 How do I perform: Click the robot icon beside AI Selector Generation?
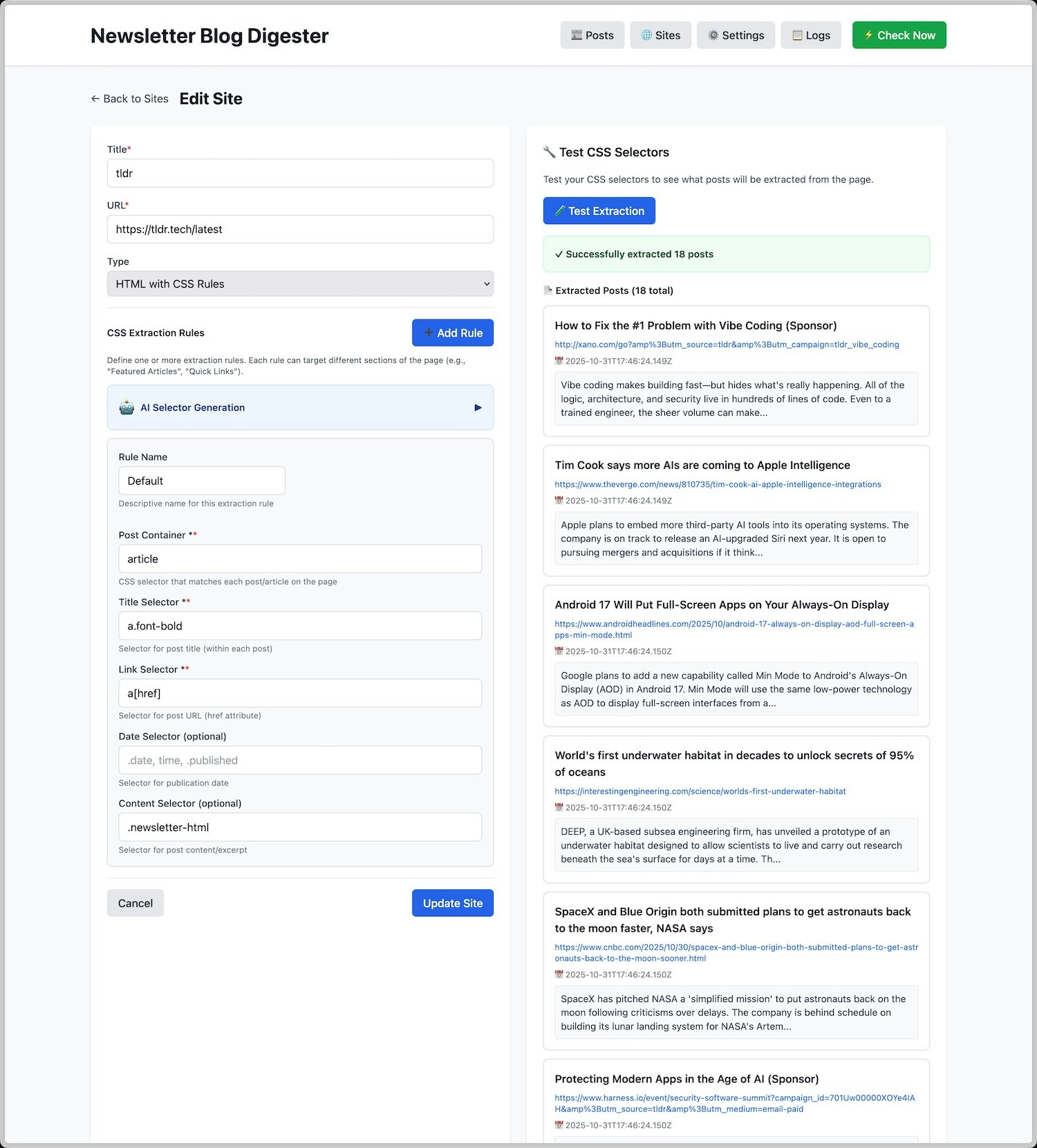click(127, 407)
